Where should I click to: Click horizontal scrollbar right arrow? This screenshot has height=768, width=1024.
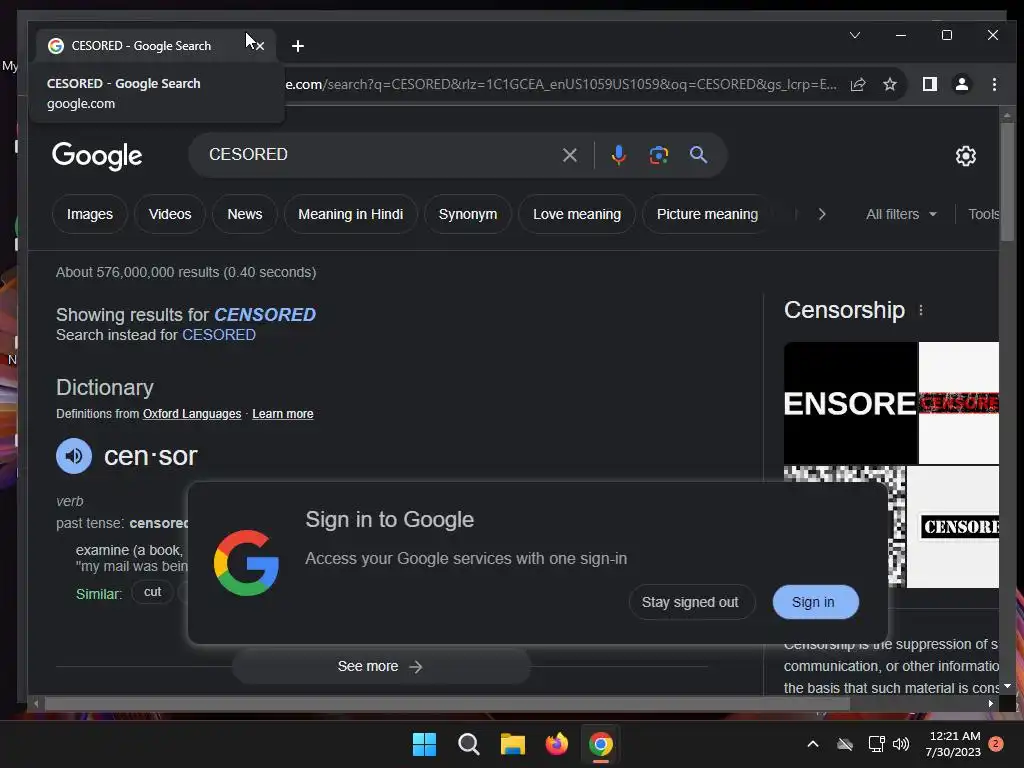(991, 703)
